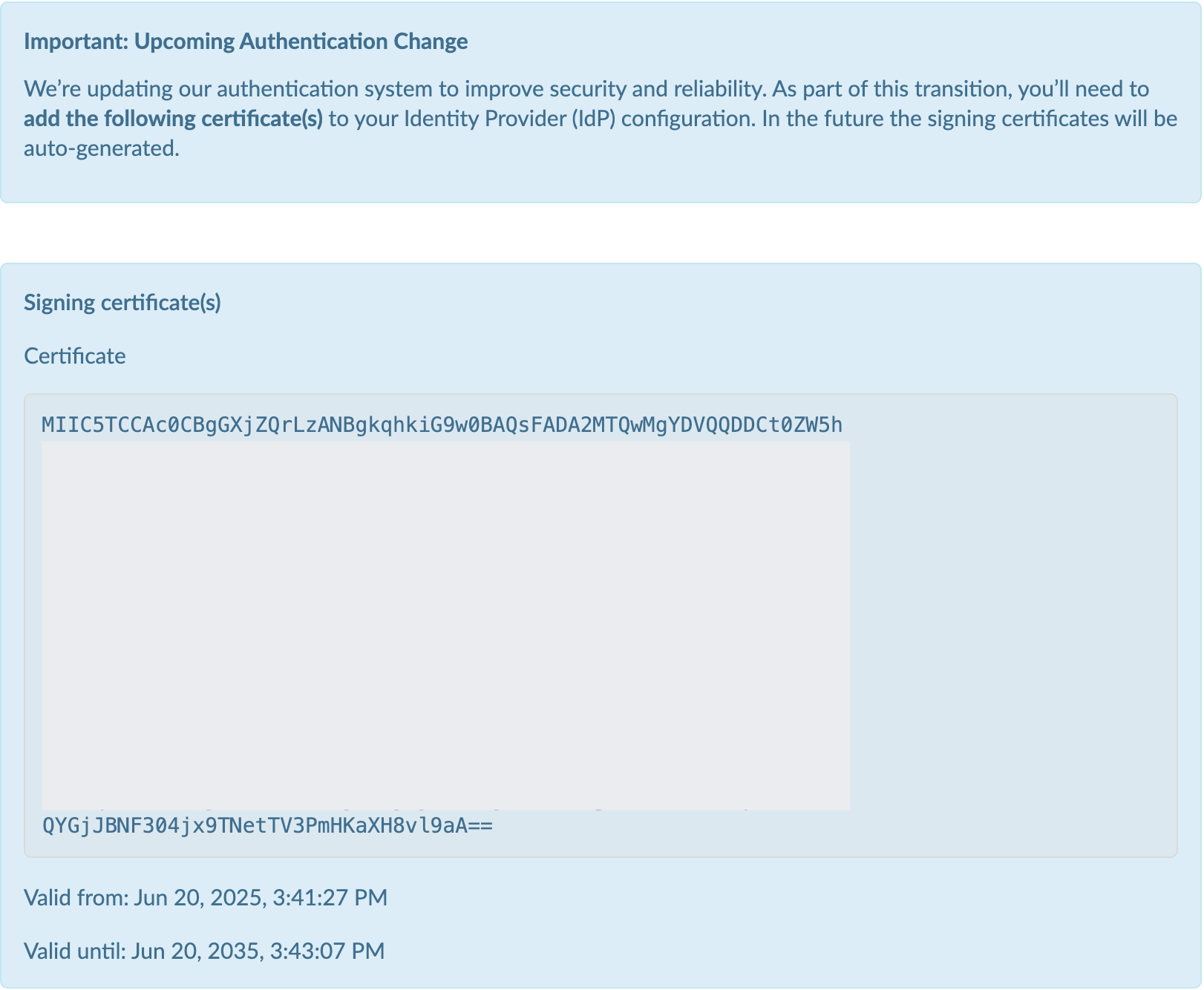Click the "Jun 20, 2025" start date

[199, 898]
